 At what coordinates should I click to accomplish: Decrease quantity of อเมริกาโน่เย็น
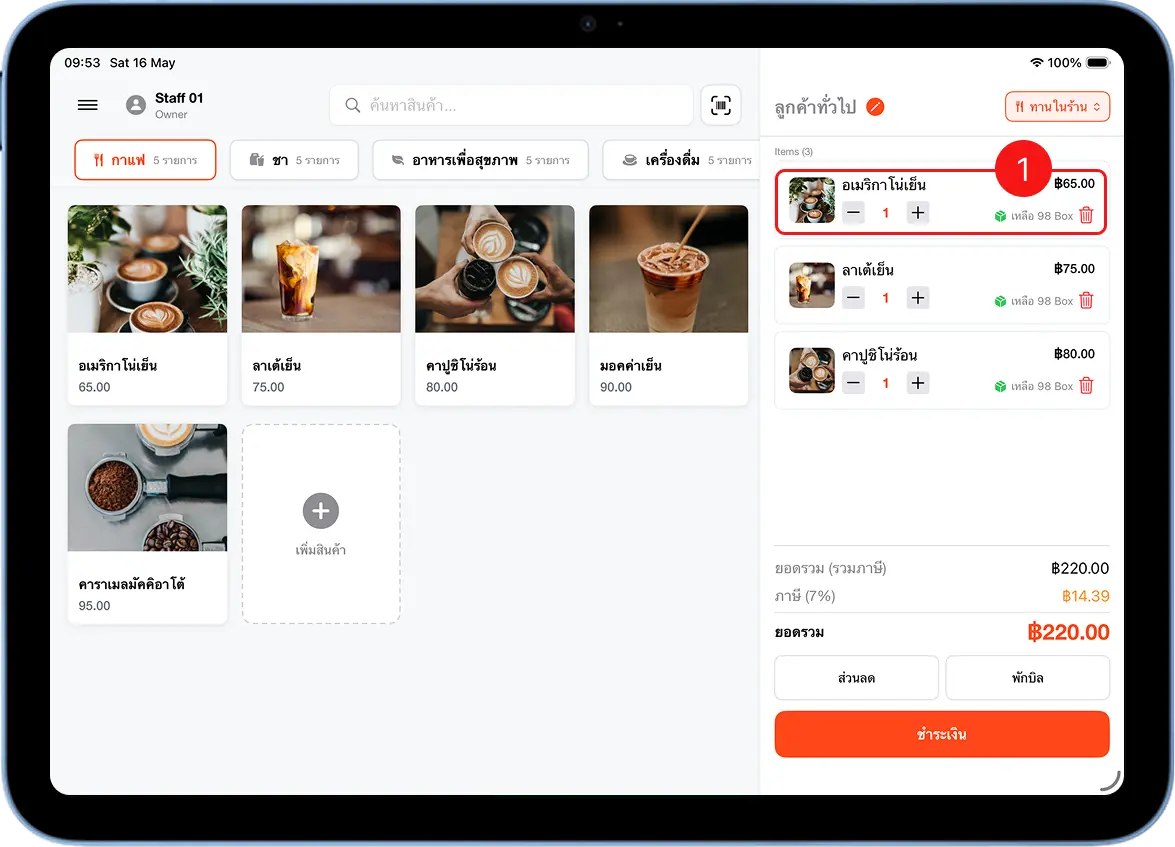coord(853,213)
